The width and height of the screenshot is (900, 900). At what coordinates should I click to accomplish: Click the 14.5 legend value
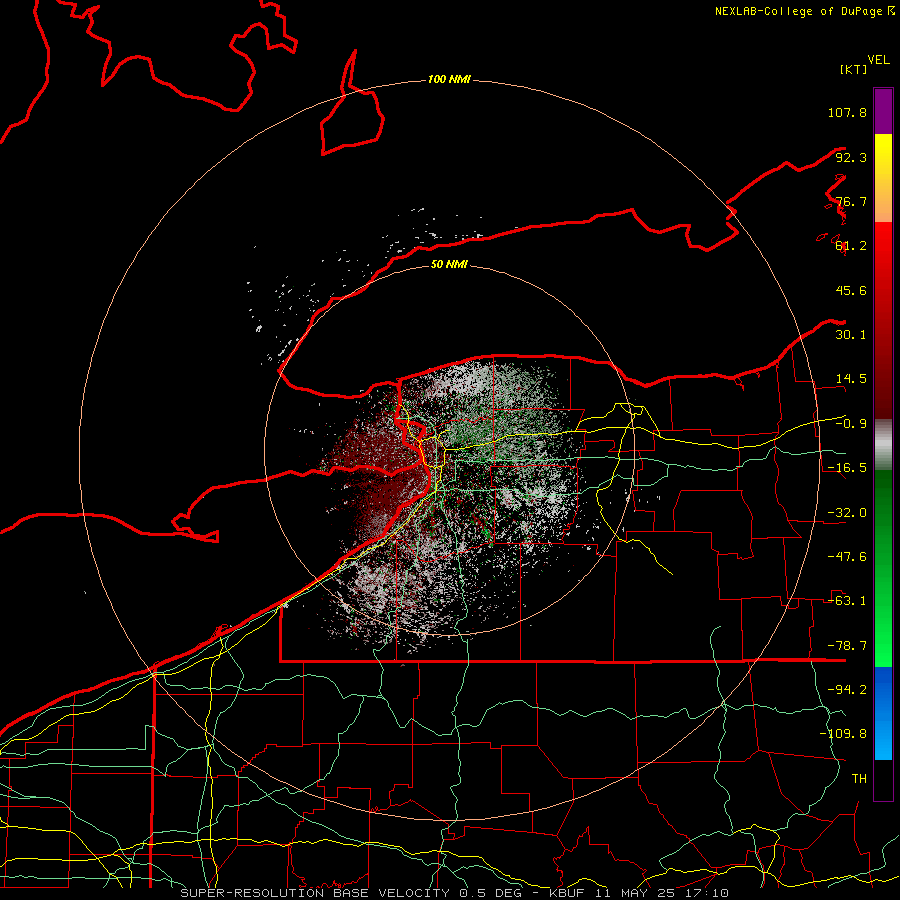pyautogui.click(x=851, y=379)
